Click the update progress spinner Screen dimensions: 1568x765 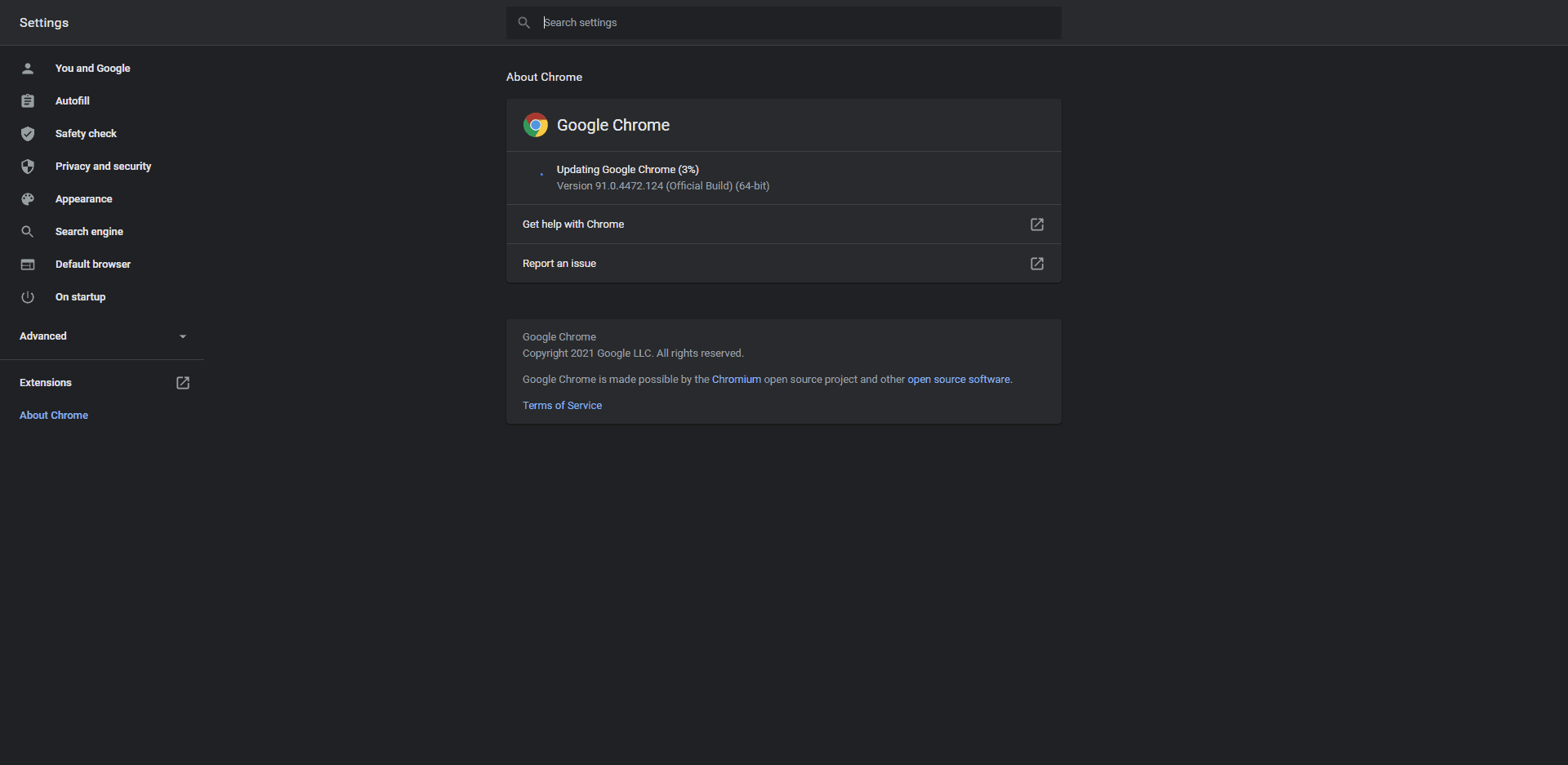click(541, 174)
